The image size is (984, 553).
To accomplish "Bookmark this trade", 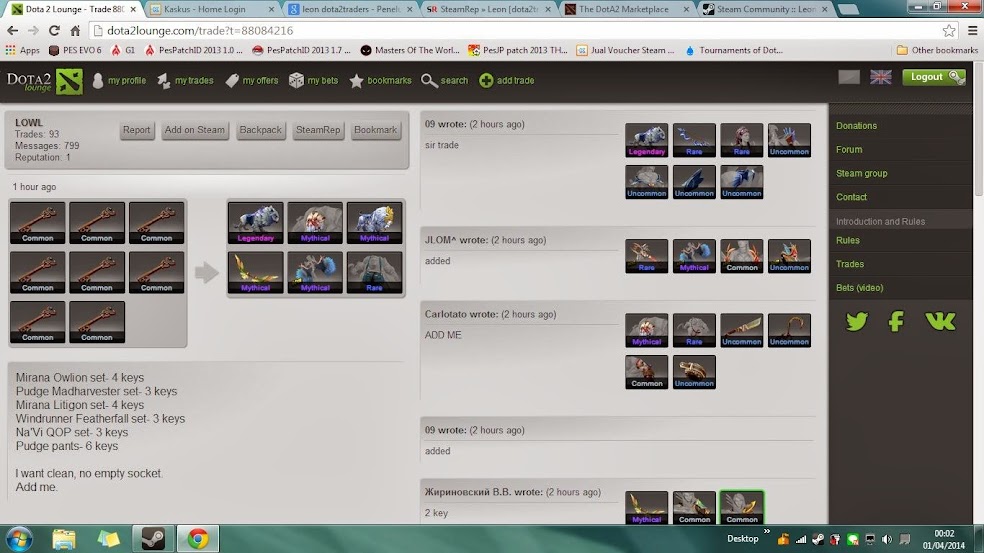I will [375, 130].
